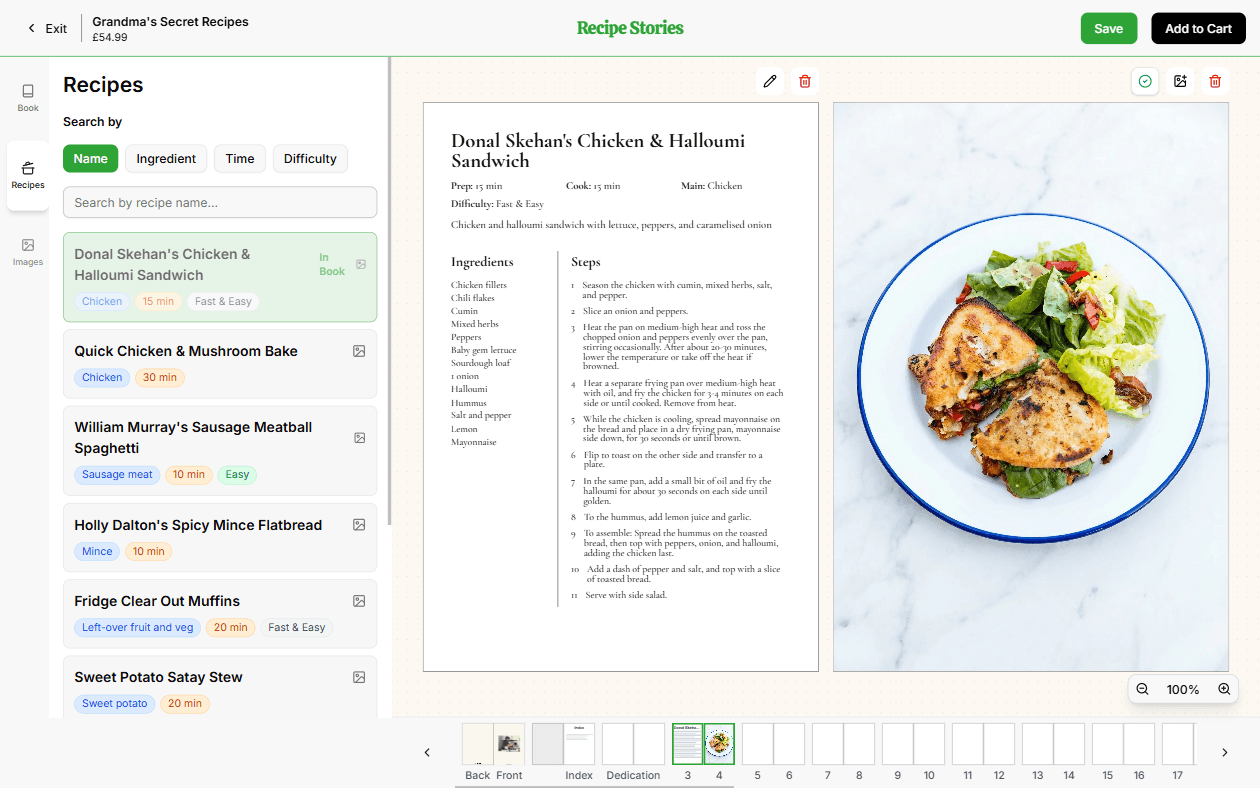Collapse back using the left chevron arrow
Image resolution: width=1260 pixels, height=788 pixels.
coord(427,752)
